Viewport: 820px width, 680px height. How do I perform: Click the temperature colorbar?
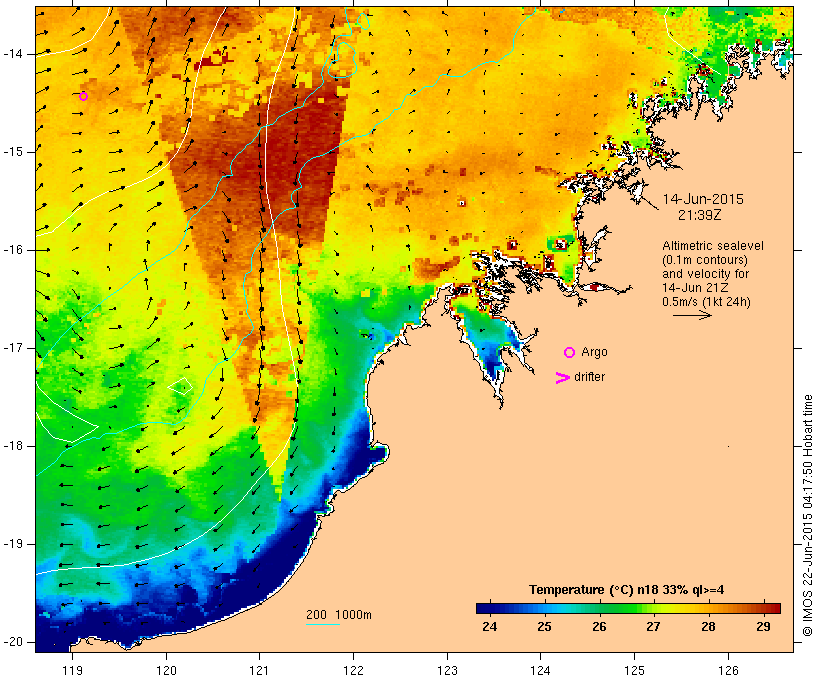(628, 608)
